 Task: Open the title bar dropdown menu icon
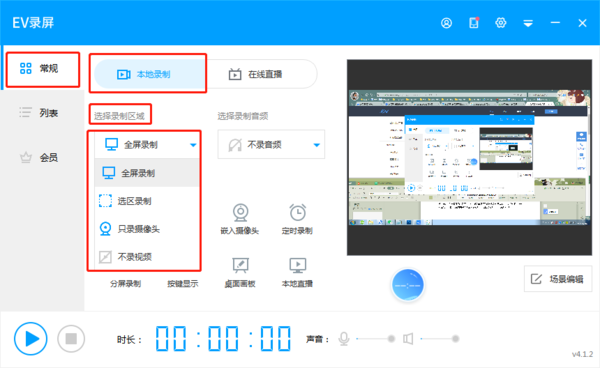click(x=528, y=23)
